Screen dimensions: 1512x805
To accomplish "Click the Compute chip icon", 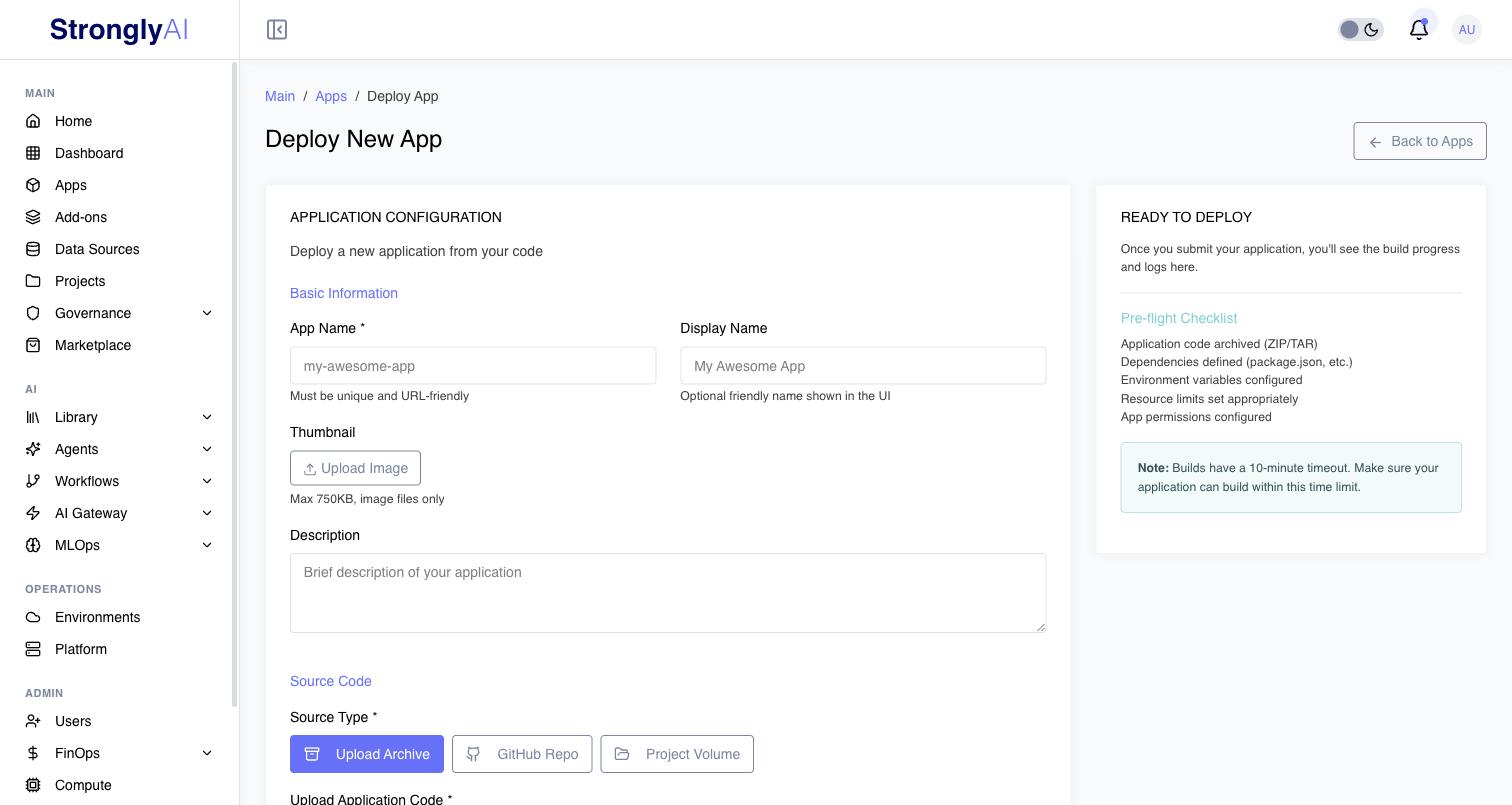I will (33, 785).
